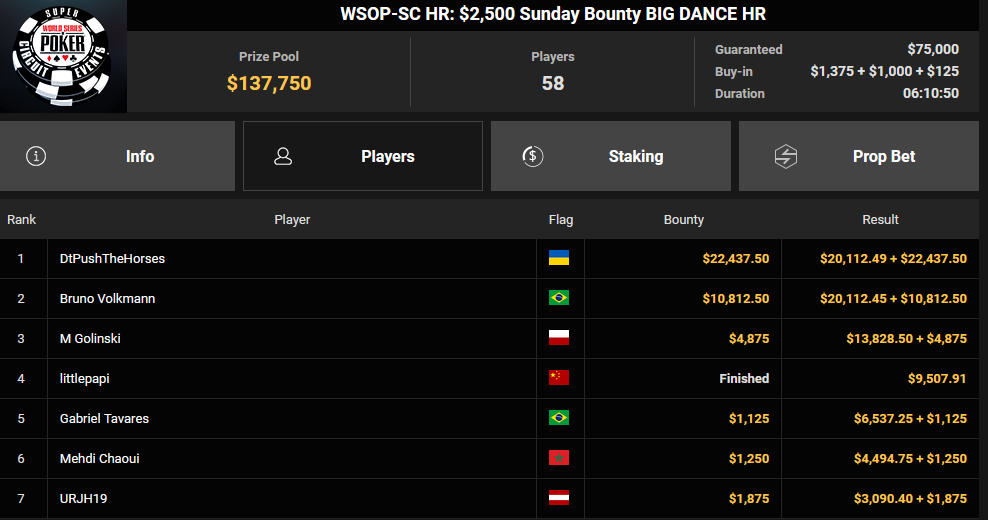988x520 pixels.
Task: Click the Info tab's circled i icon
Action: [36, 156]
